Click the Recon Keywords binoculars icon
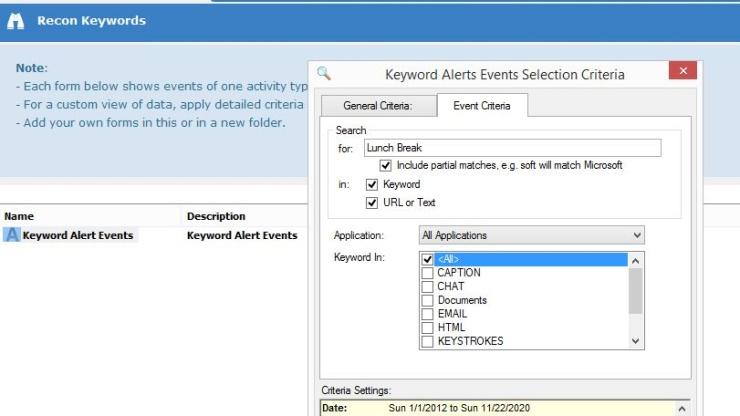740x416 pixels. [x=15, y=21]
